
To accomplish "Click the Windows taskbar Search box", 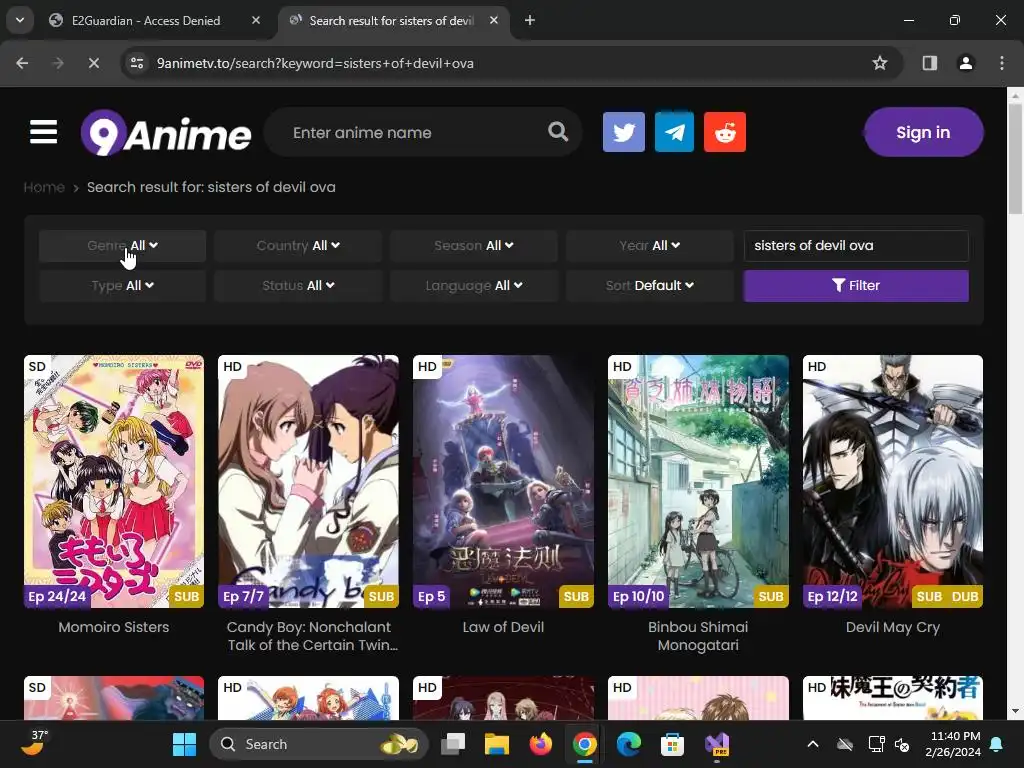I will (x=318, y=744).
